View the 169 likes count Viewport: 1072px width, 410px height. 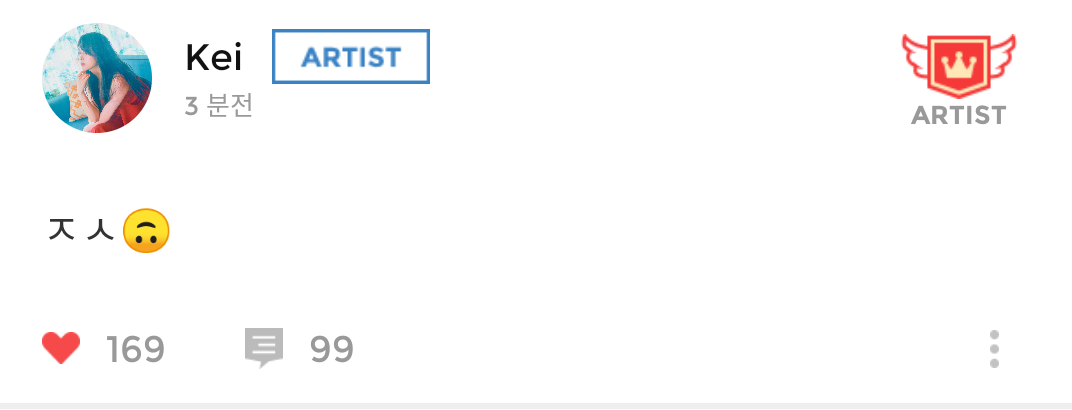pos(135,349)
